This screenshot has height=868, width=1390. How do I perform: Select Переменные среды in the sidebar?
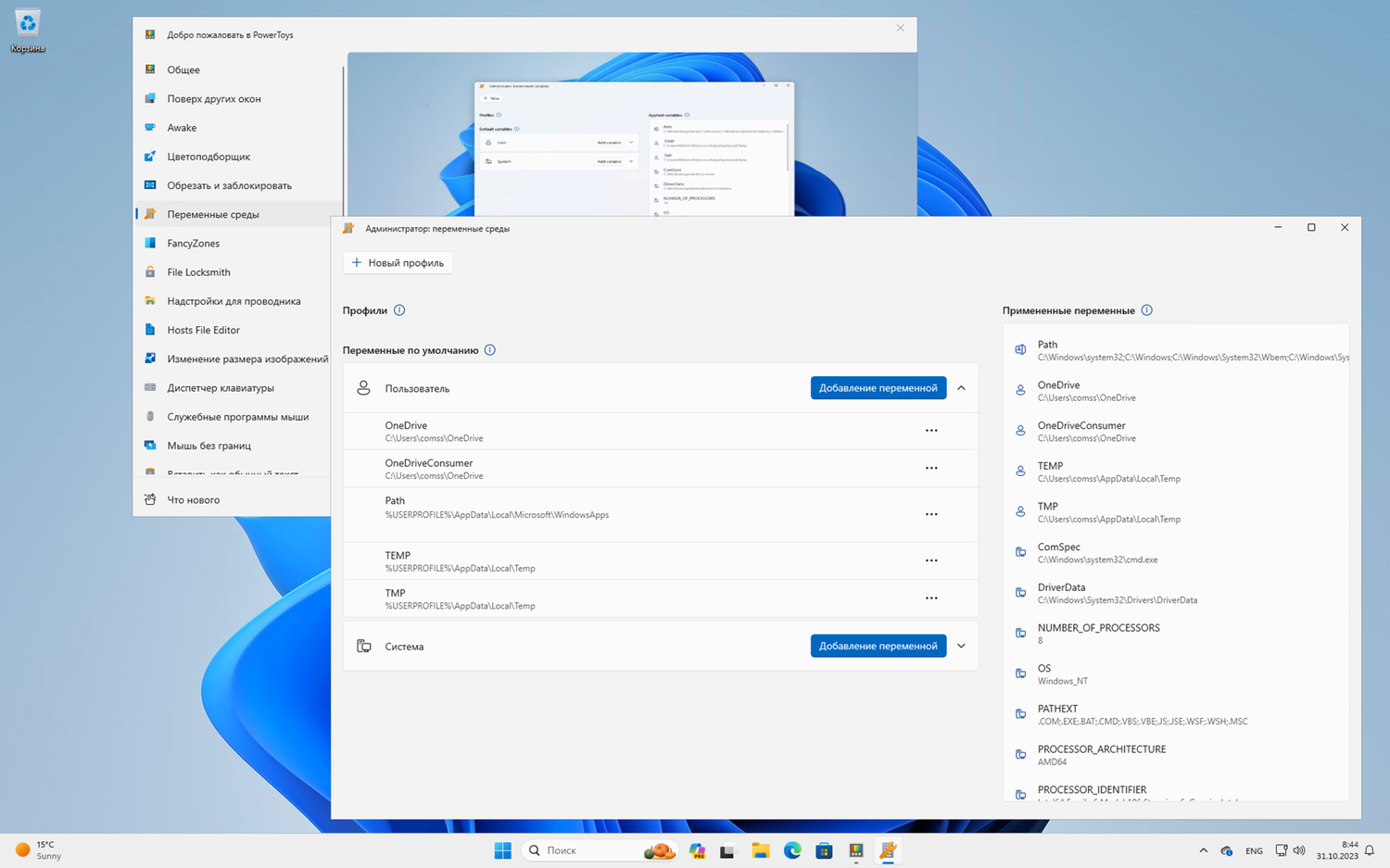(238, 214)
